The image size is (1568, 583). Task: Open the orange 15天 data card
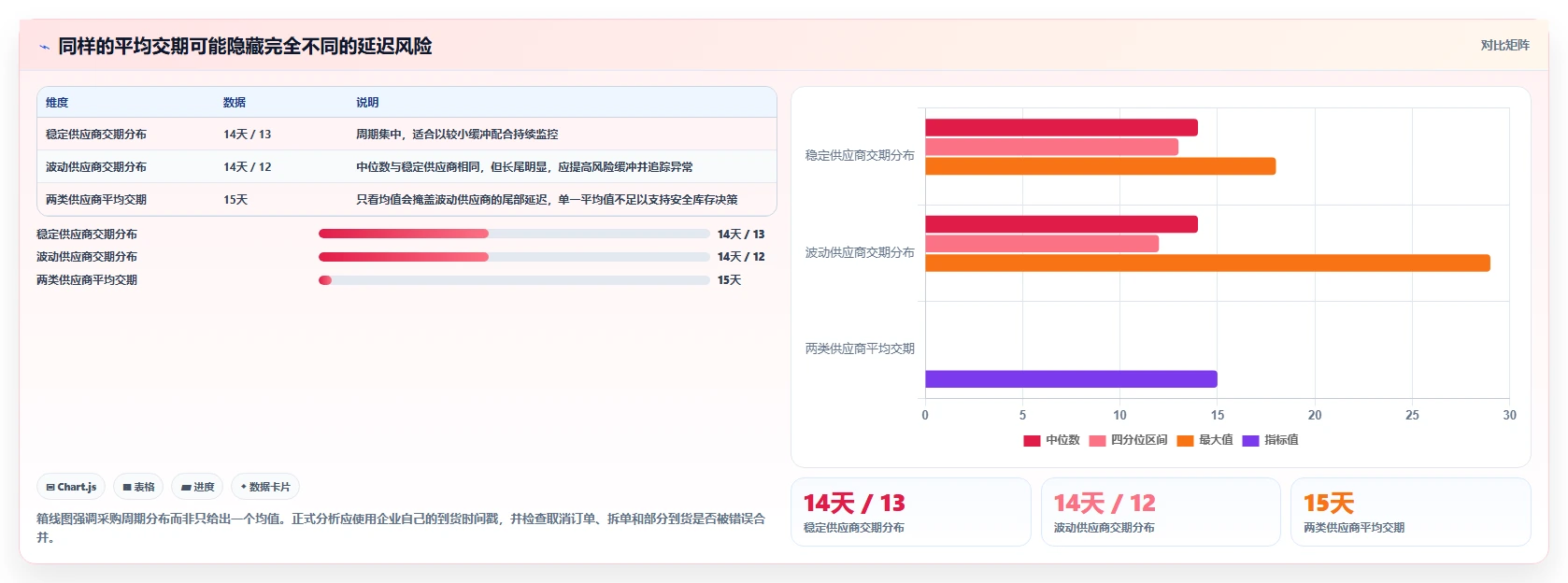click(x=1411, y=512)
